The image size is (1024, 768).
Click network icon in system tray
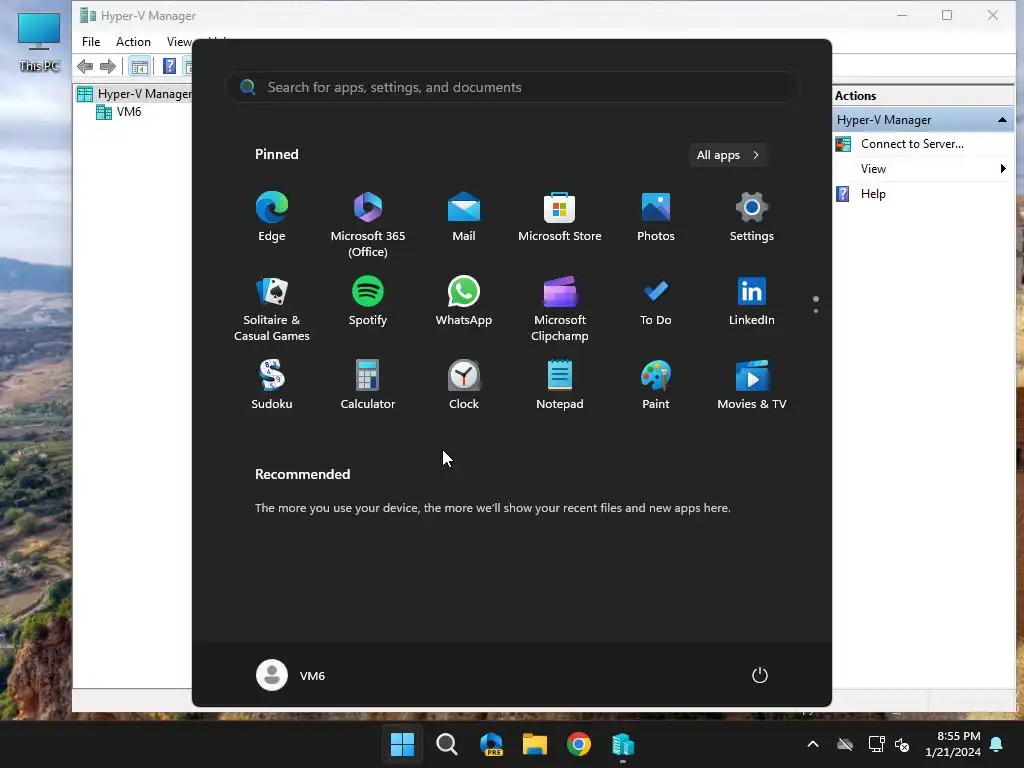click(x=876, y=744)
